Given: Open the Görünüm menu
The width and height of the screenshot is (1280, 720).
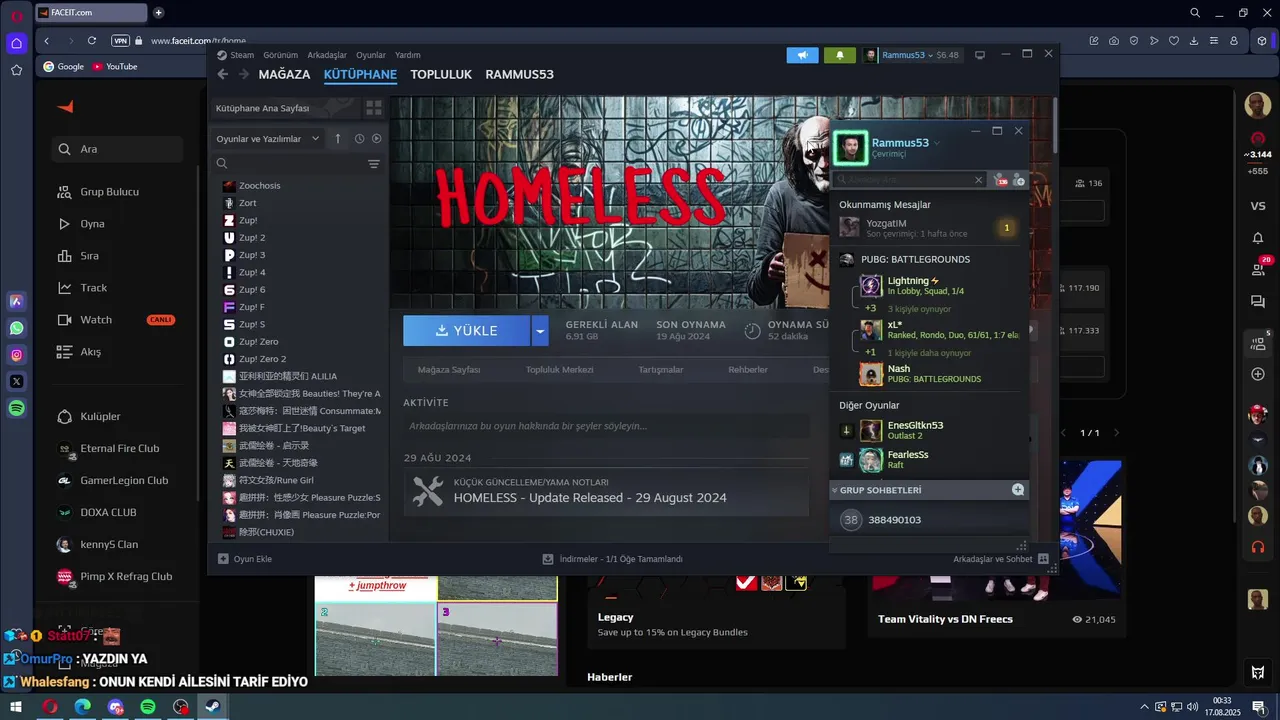Looking at the screenshot, I should click(280, 55).
